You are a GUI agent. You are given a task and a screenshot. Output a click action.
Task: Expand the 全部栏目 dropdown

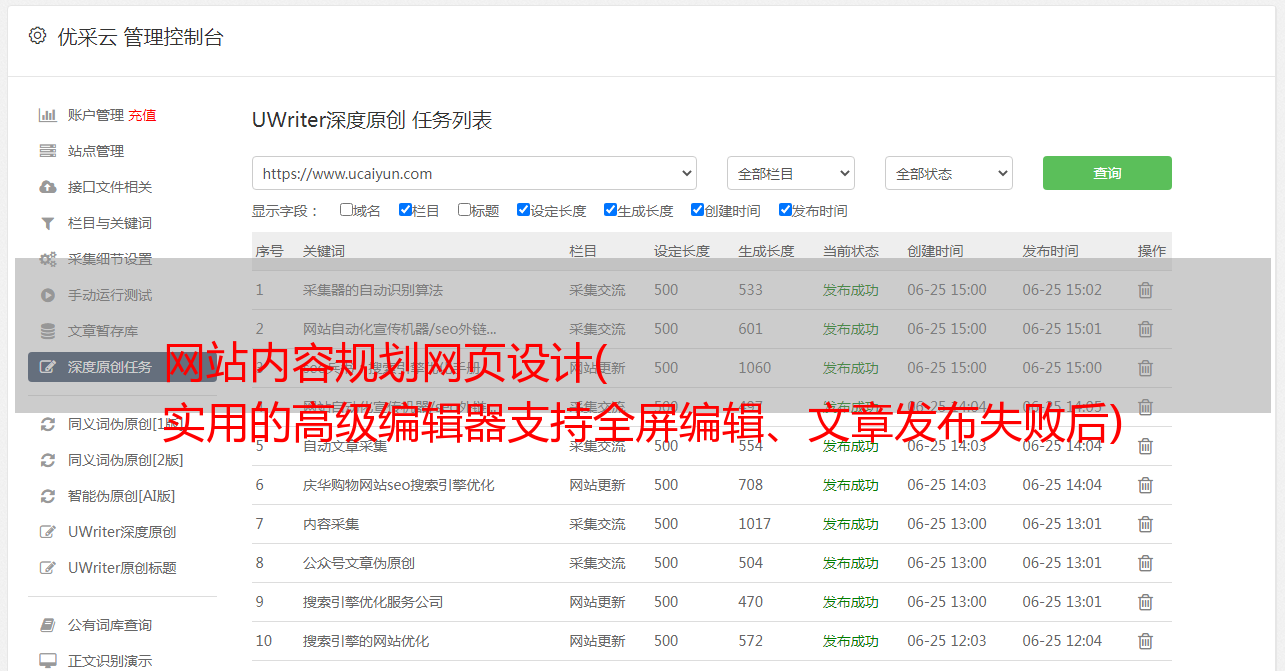(790, 173)
